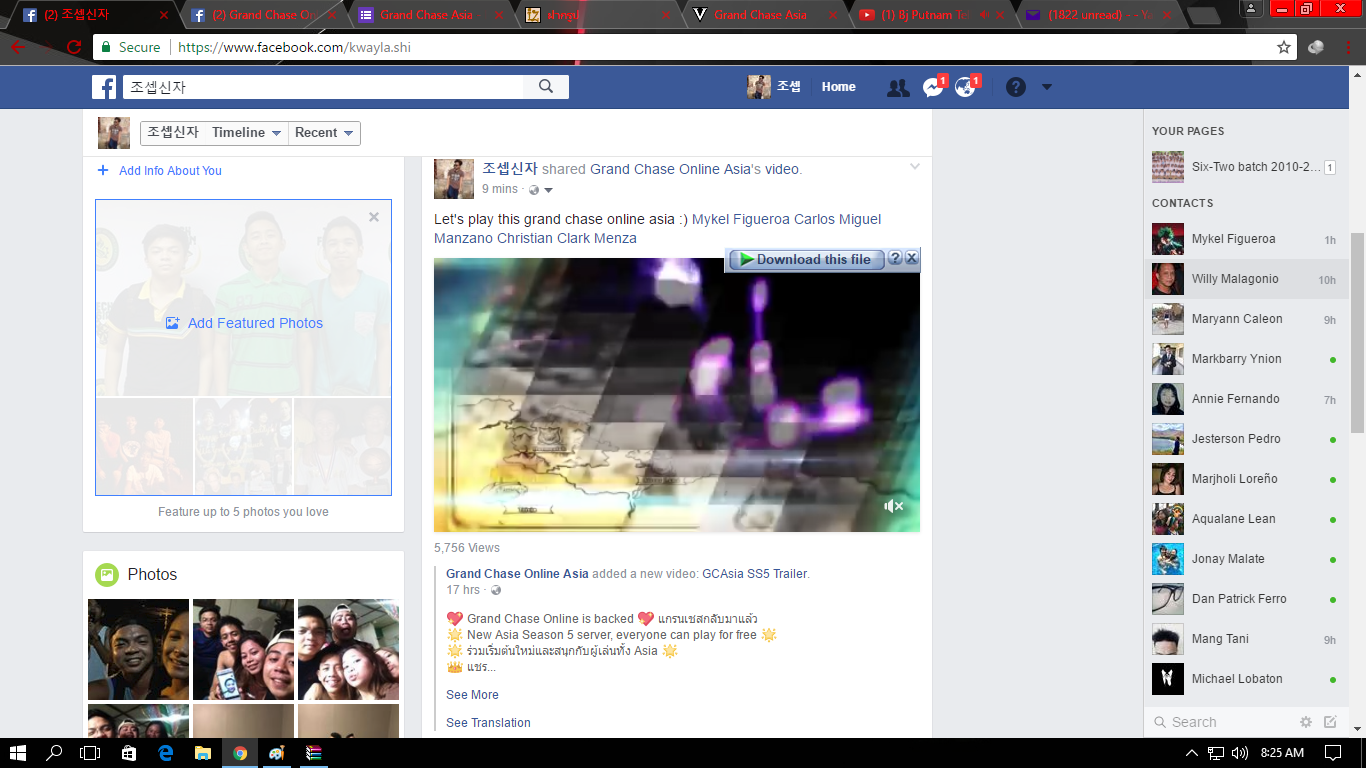Open the post options chevron
Screen dimensions: 1366x768
coord(914,168)
